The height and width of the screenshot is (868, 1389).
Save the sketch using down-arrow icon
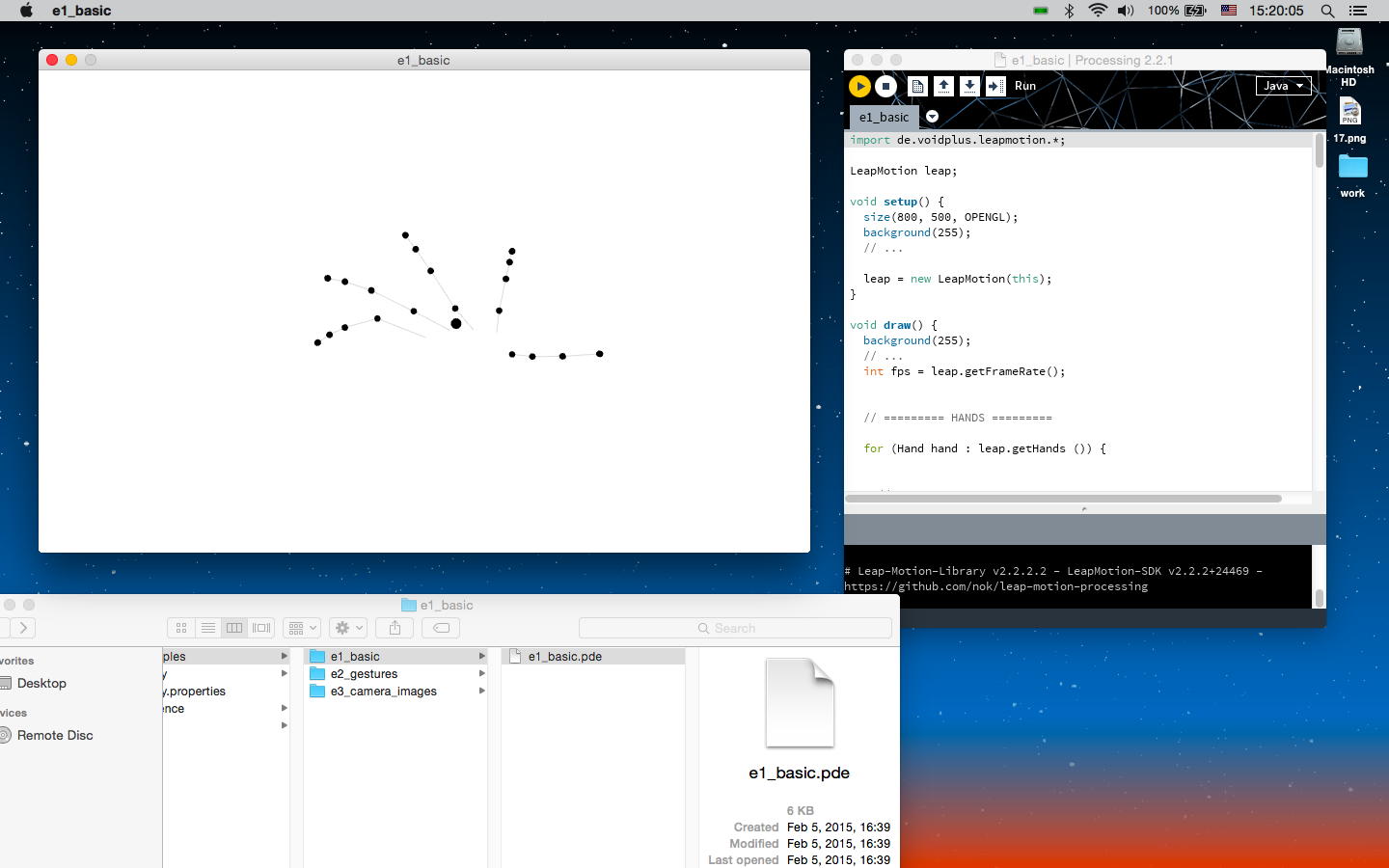pos(969,87)
